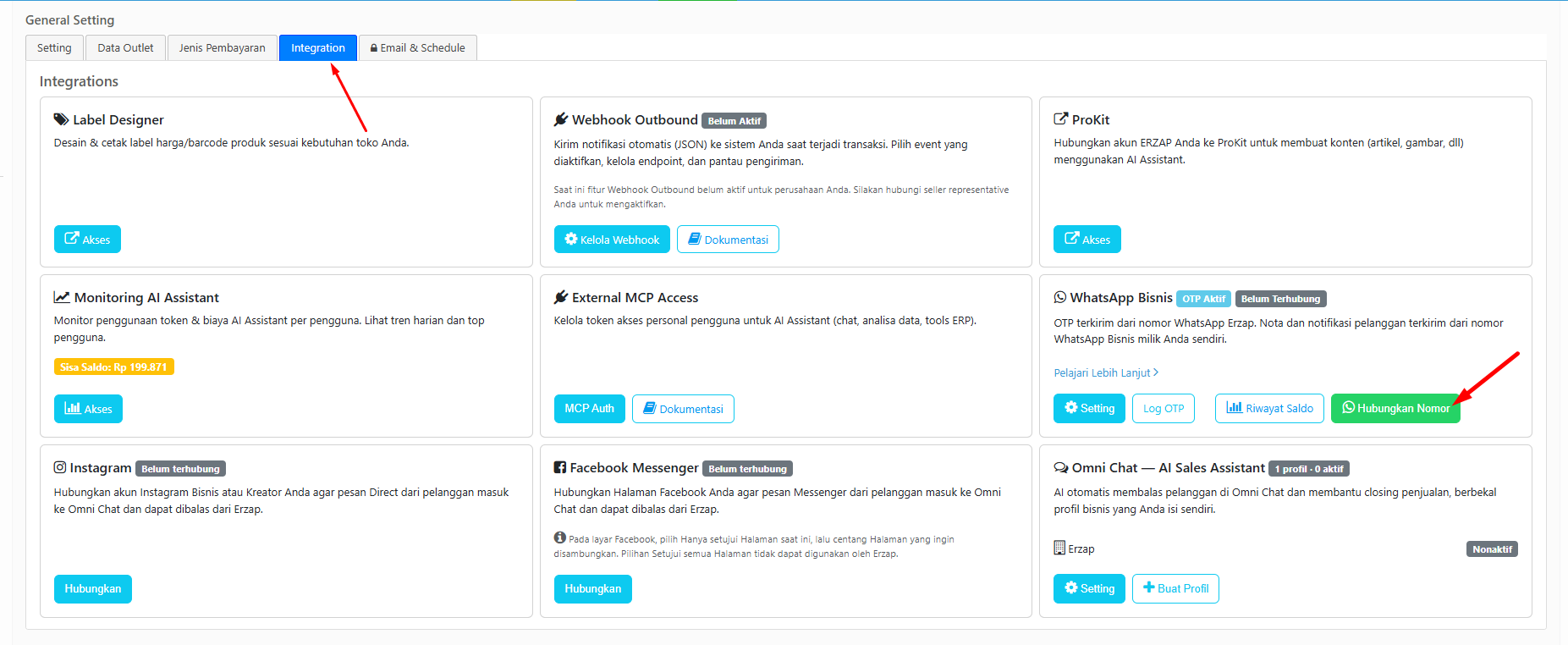The width and height of the screenshot is (1568, 645).
Task: Click the Belum Aktif badge on Webhook Outbound
Action: [x=734, y=121]
